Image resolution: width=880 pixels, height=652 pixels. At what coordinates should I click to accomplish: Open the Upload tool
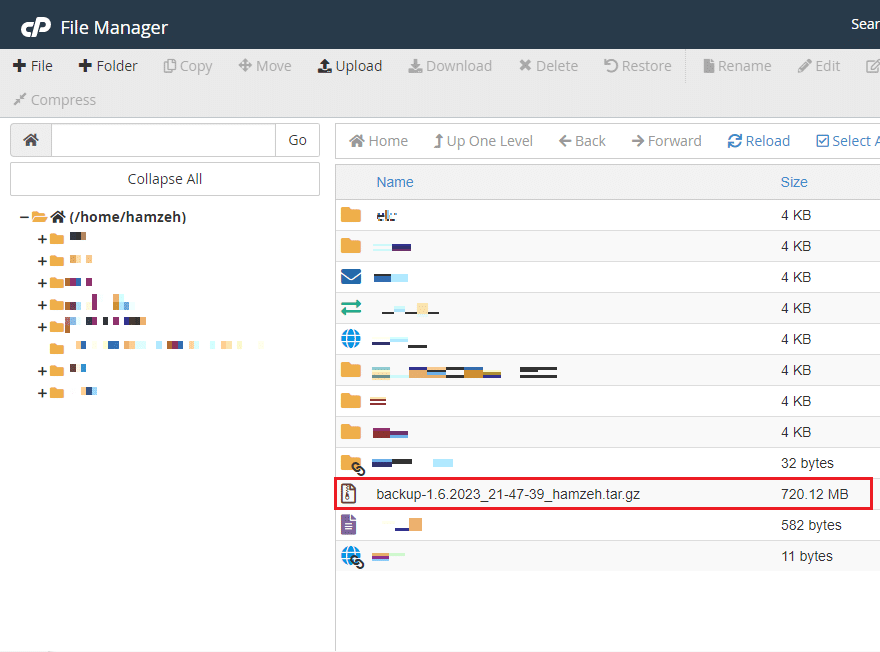(x=350, y=66)
